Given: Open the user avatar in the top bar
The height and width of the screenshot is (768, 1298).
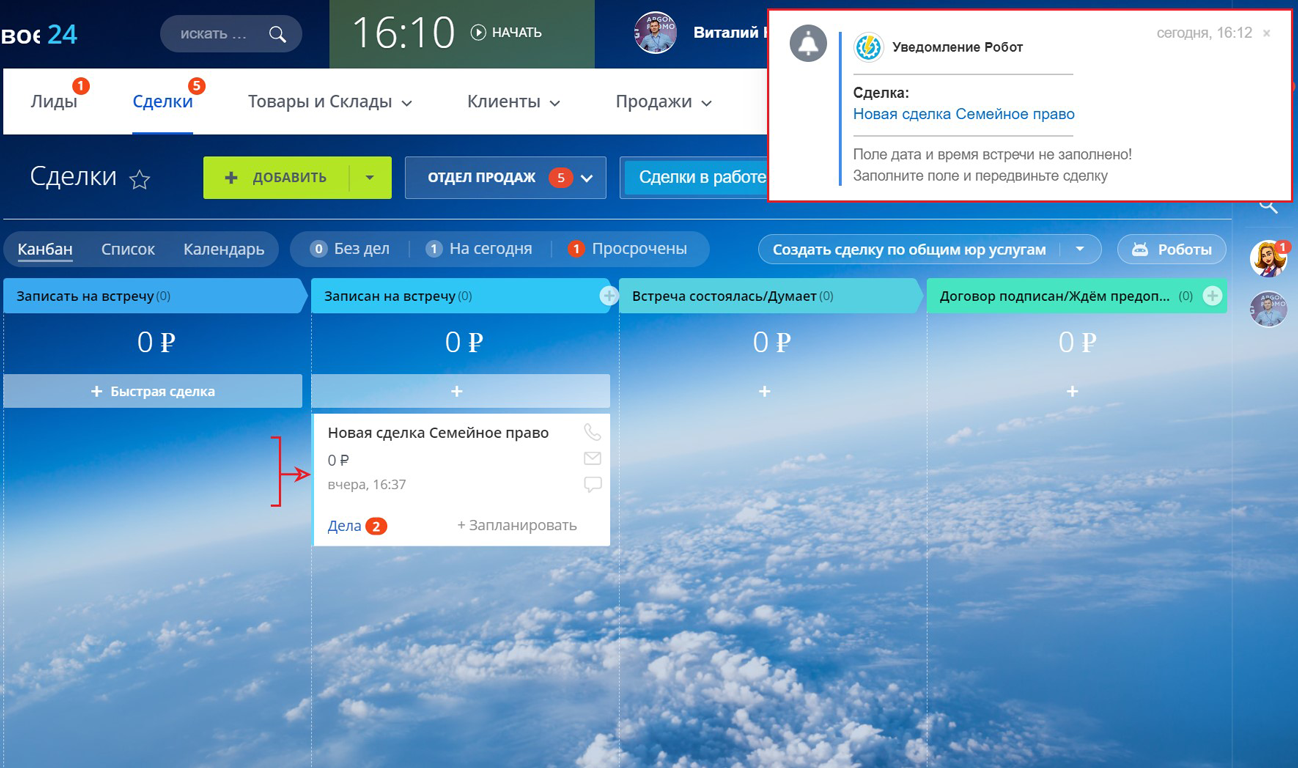Looking at the screenshot, I should click(655, 33).
